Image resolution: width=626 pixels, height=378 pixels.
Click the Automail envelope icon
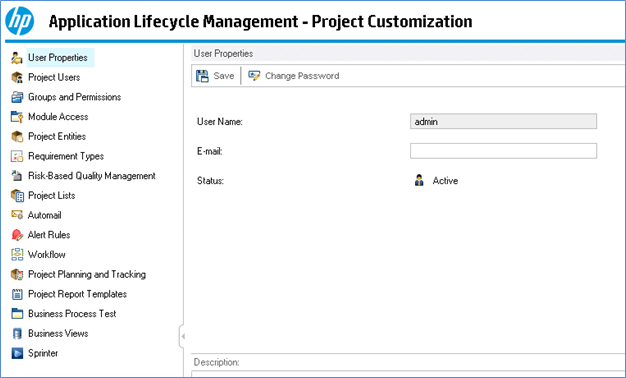(17, 215)
